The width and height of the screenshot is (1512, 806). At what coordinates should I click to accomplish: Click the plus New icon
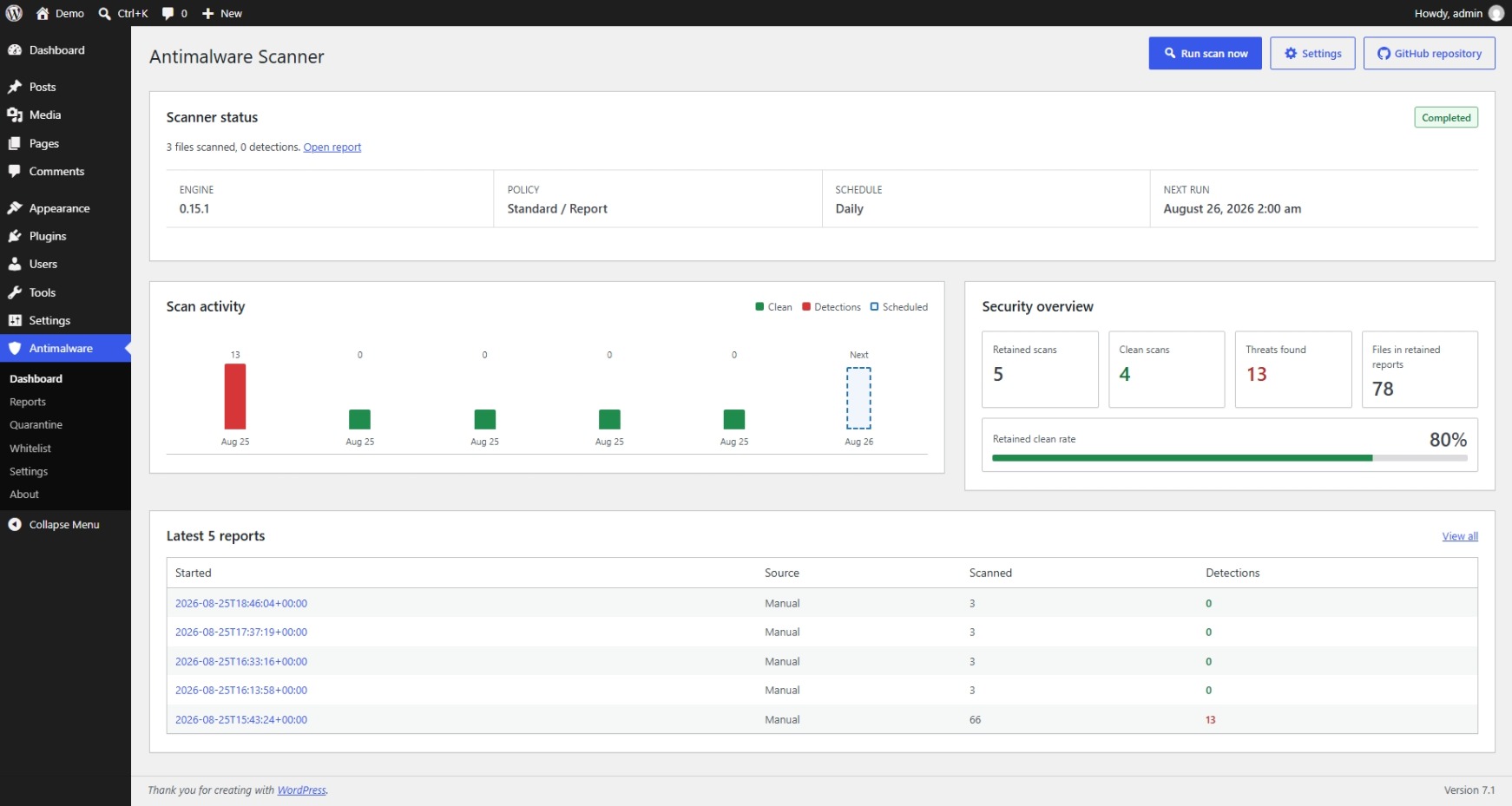pos(208,13)
